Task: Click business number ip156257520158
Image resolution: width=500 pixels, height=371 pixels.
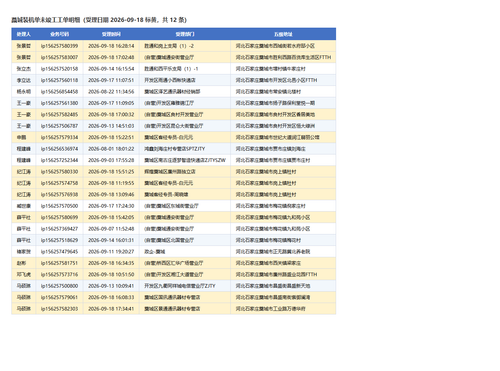Action: 59,69
